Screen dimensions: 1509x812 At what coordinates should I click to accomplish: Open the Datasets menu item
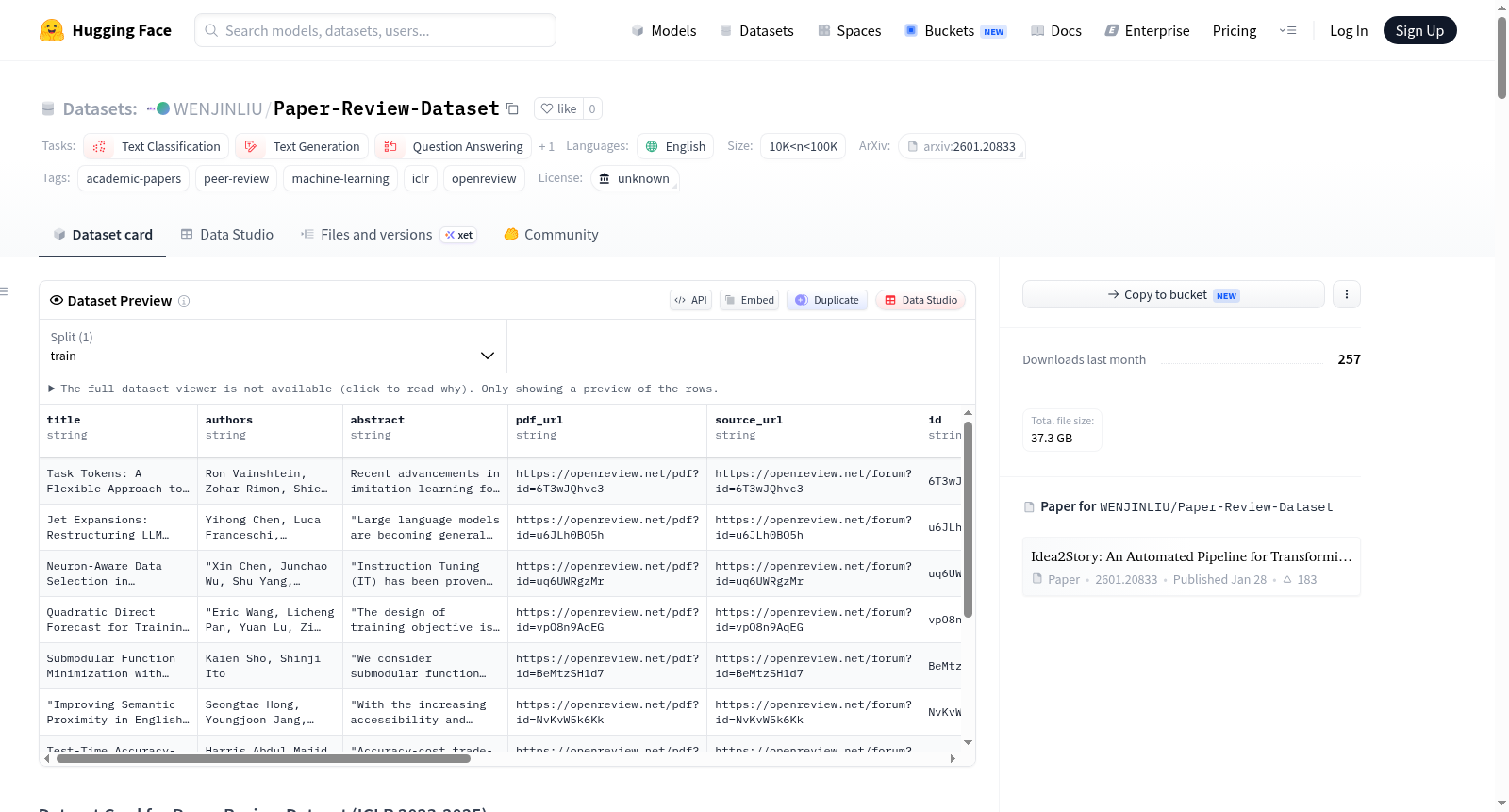pos(757,30)
